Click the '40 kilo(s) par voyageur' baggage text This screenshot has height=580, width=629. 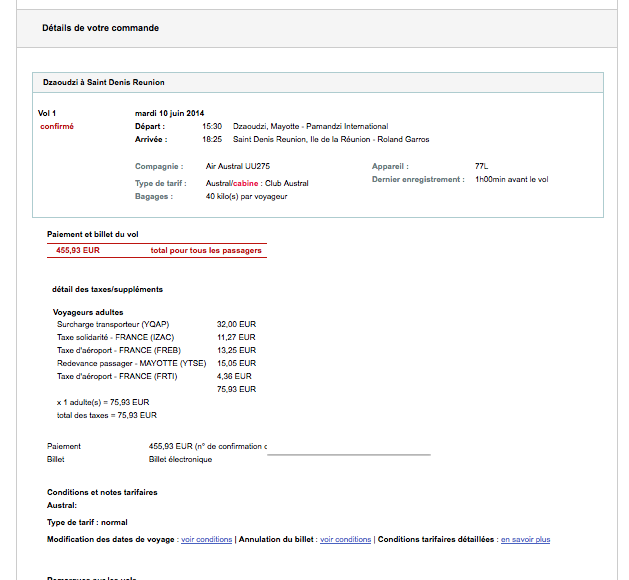[246, 197]
